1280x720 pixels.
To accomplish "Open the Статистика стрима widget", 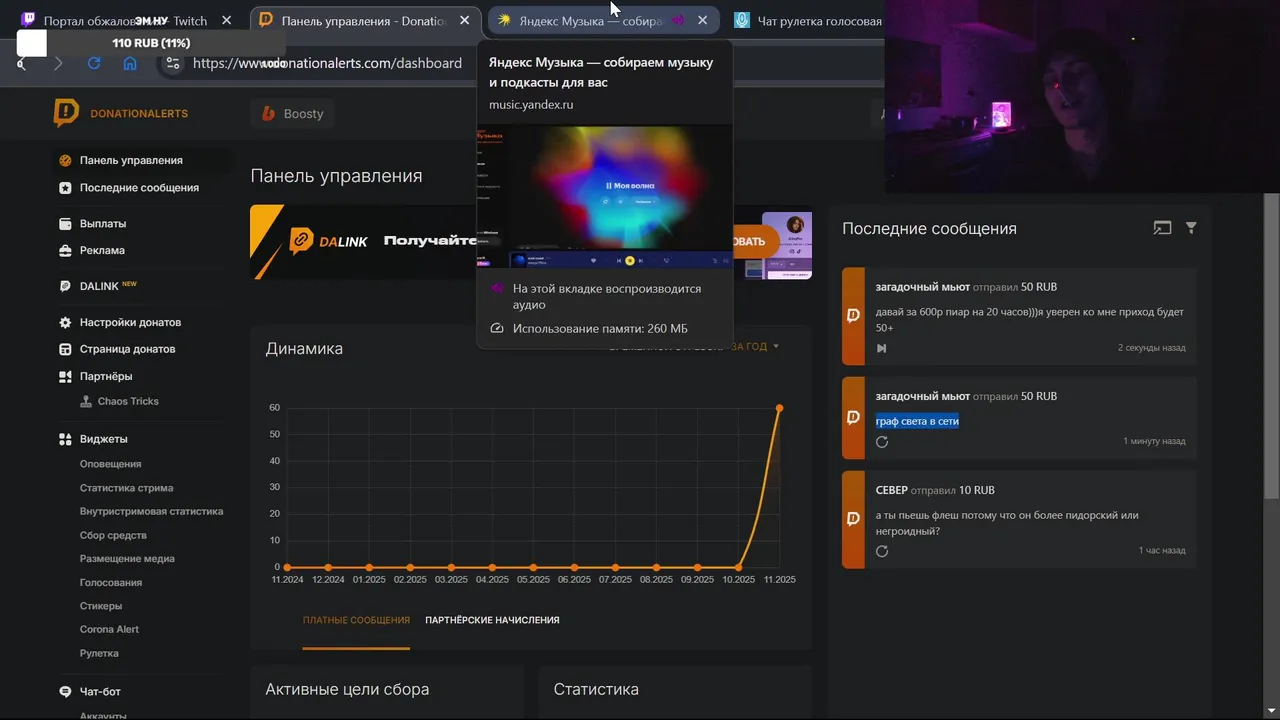I will coord(126,488).
